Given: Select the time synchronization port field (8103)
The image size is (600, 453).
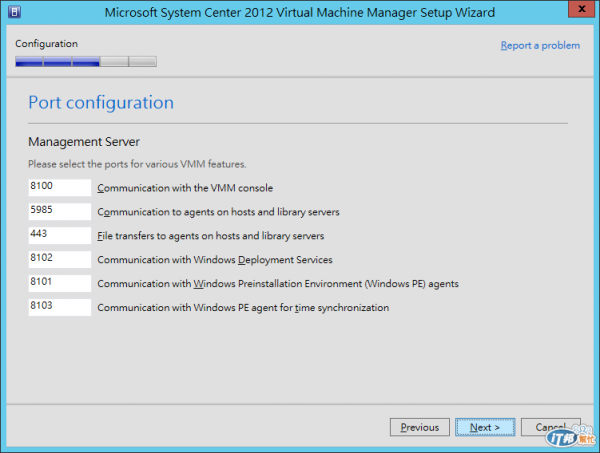Looking at the screenshot, I should coord(59,307).
